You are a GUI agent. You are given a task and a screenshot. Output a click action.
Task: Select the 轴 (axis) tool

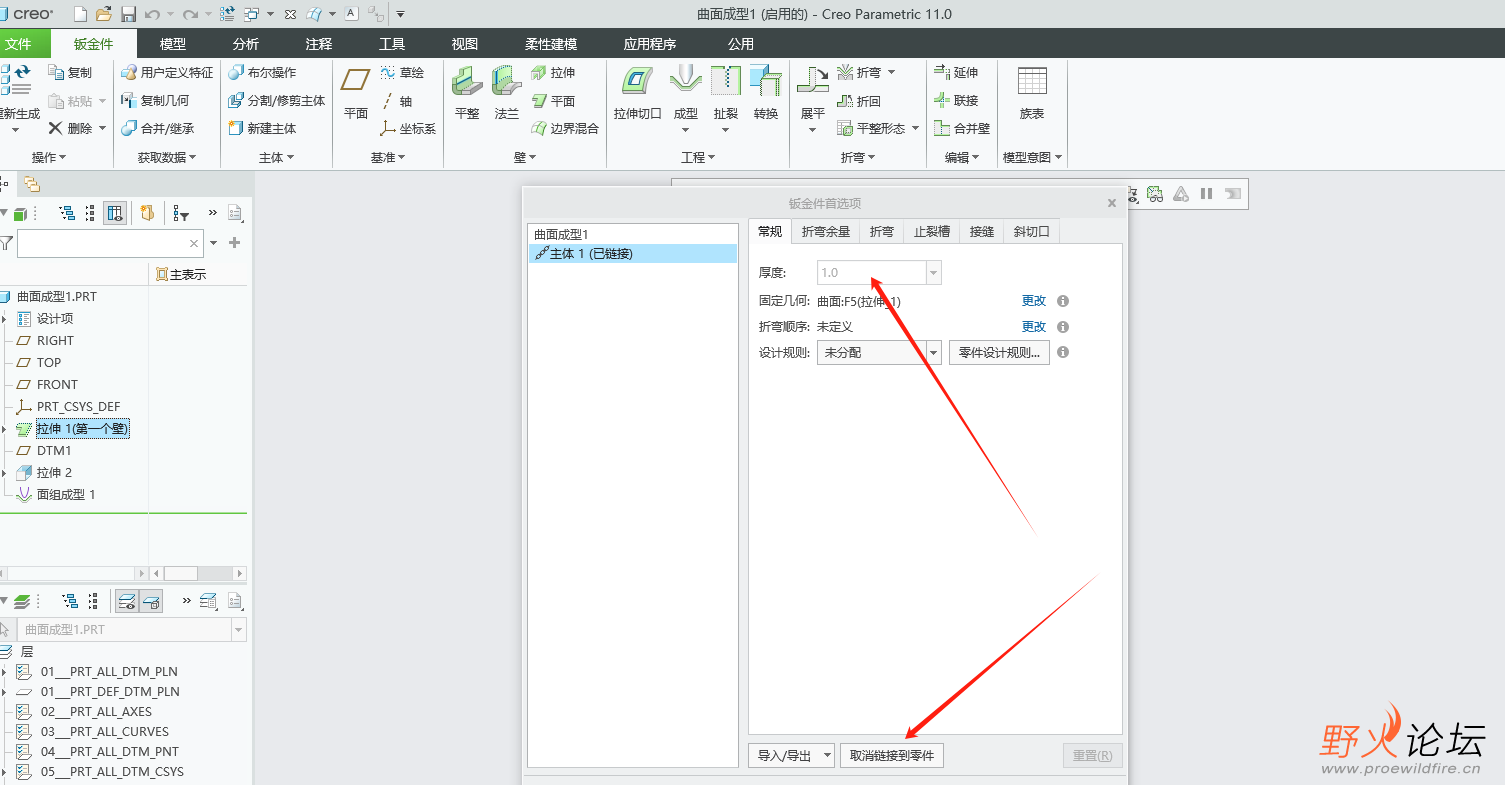coord(396,100)
